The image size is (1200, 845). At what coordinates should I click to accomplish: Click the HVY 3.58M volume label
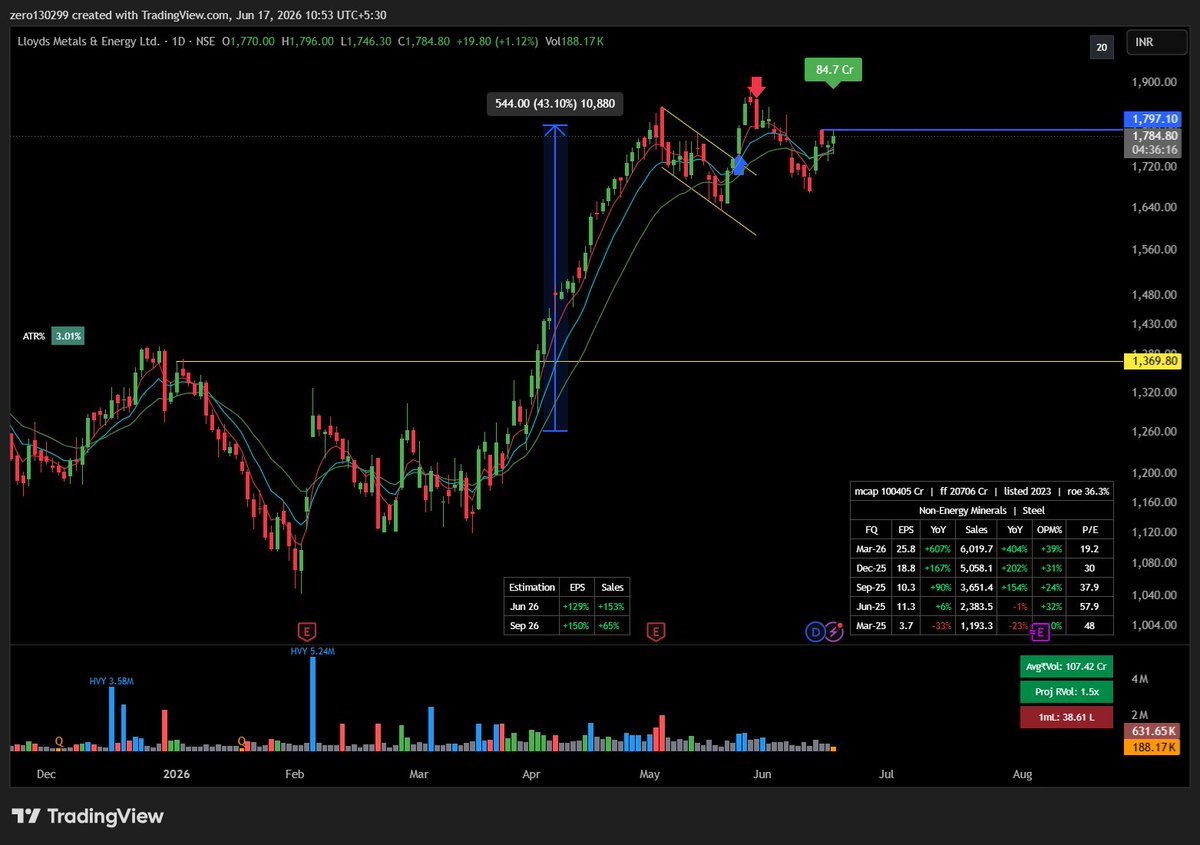tap(110, 681)
